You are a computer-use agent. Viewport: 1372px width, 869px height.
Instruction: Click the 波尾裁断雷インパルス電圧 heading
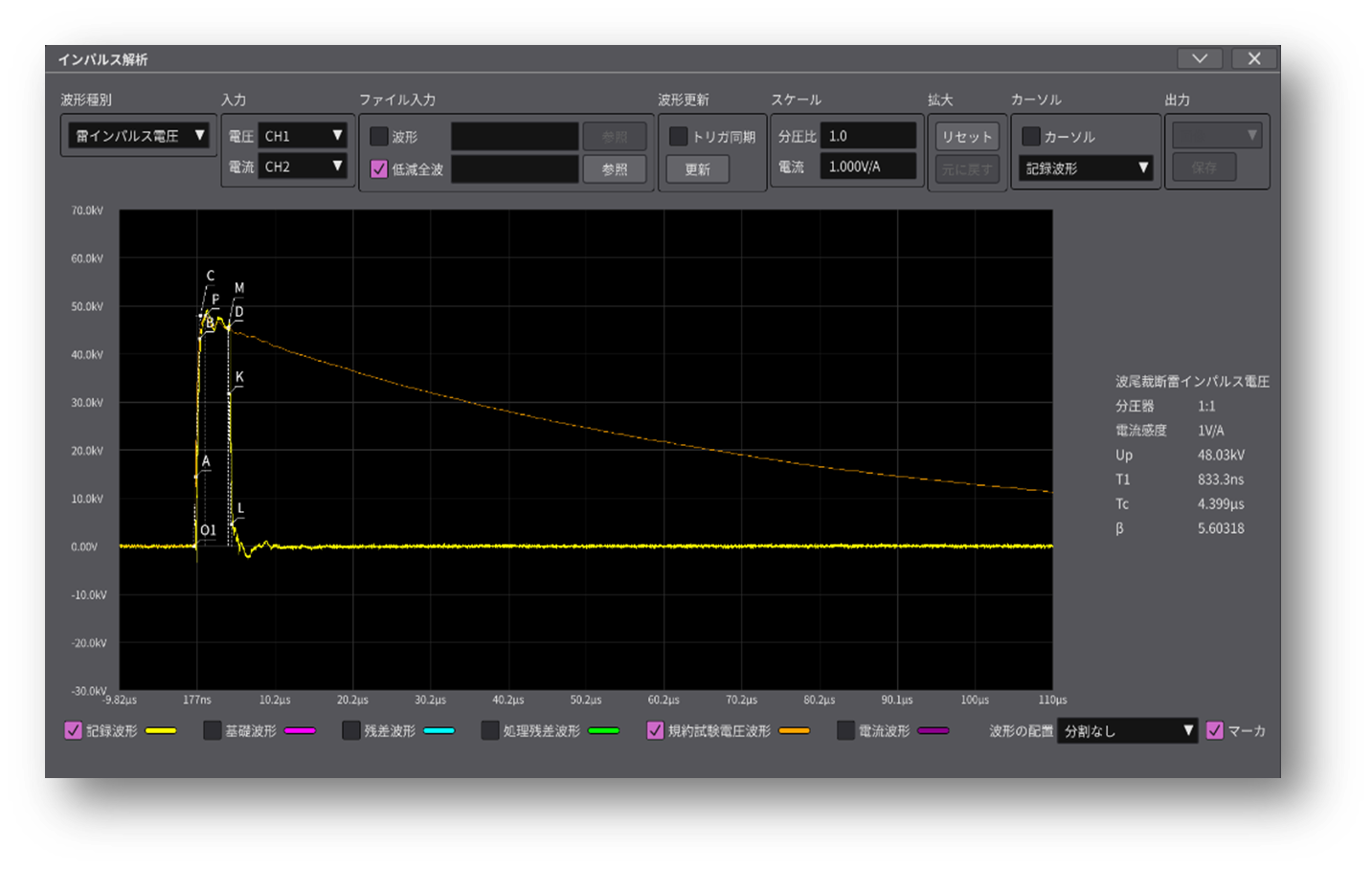point(1192,381)
